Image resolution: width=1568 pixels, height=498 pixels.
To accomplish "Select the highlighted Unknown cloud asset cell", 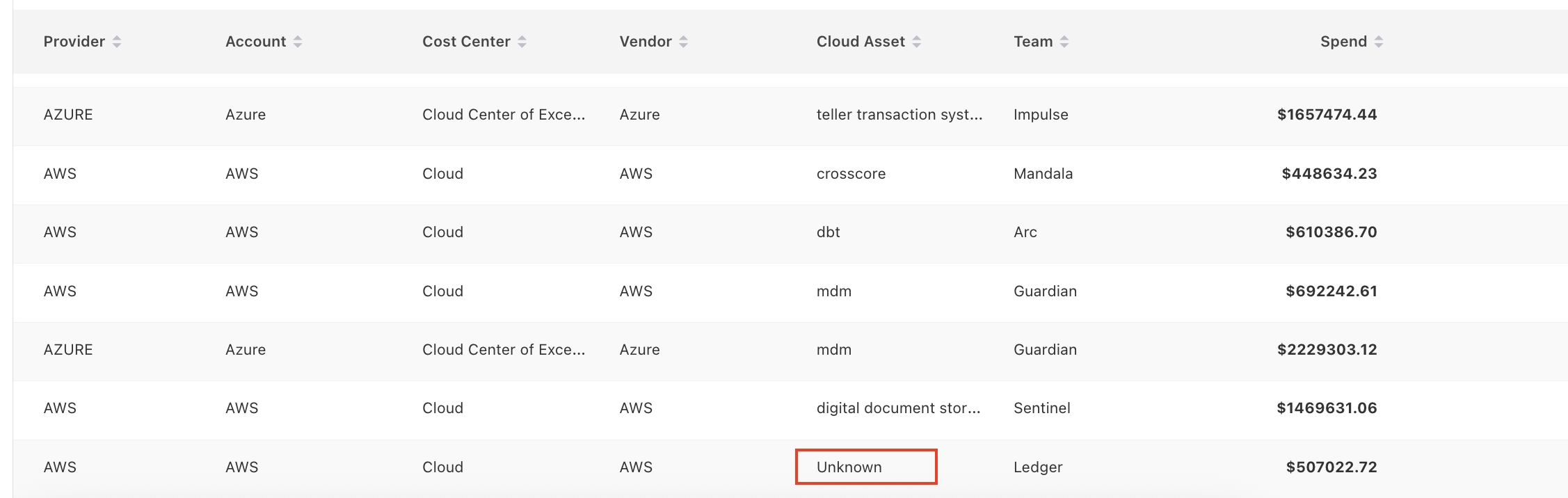I will pyautogui.click(x=865, y=467).
